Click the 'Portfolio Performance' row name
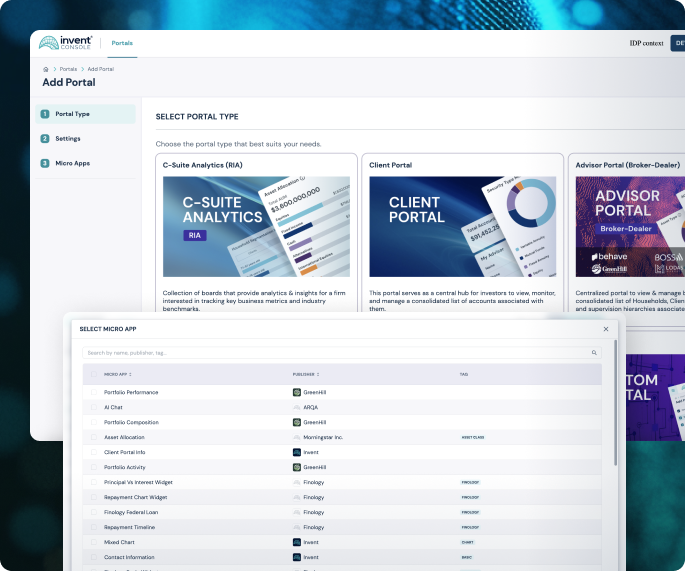This screenshot has width=685, height=571. pyautogui.click(x=131, y=392)
